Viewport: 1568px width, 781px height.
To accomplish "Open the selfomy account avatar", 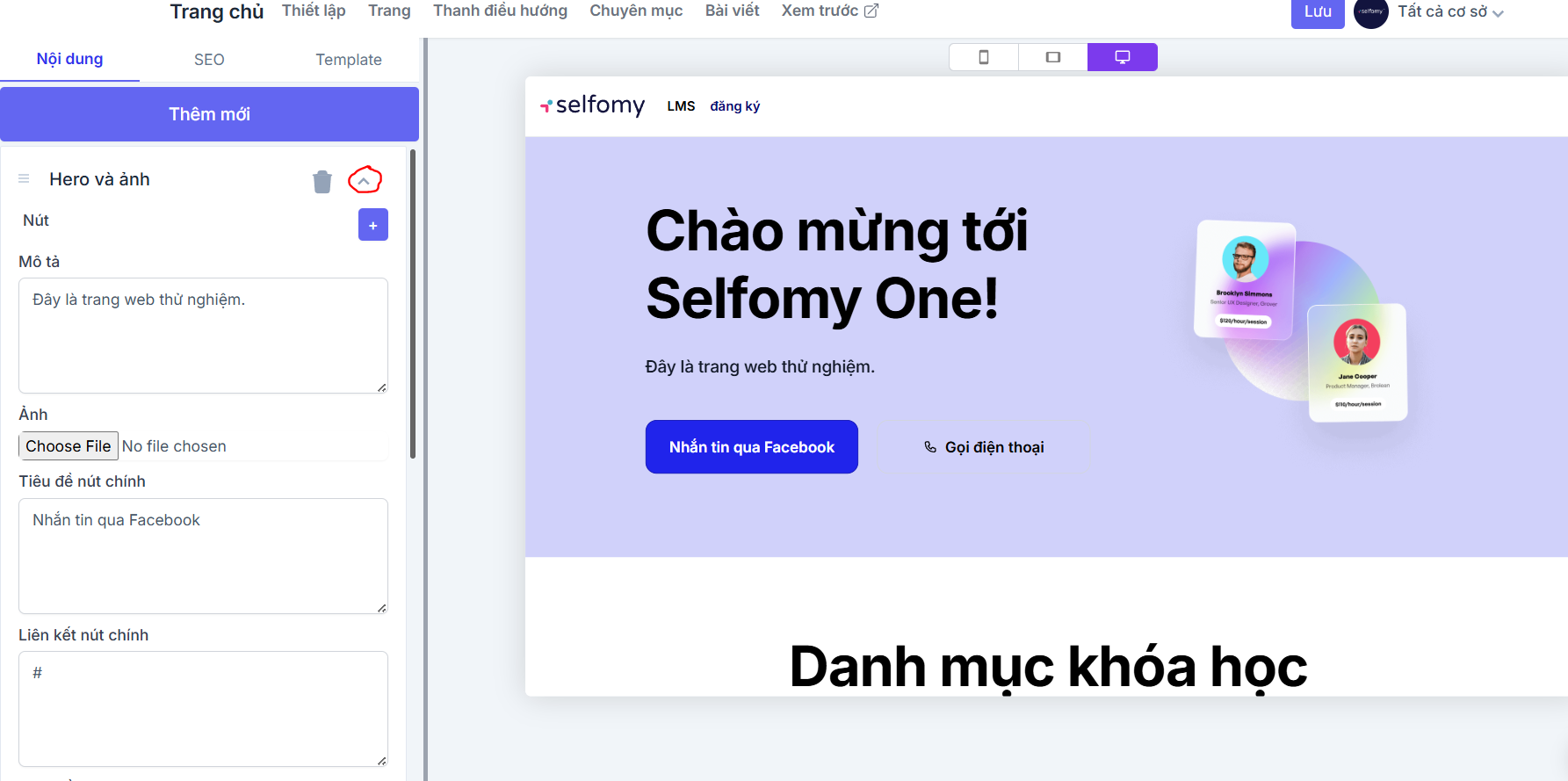I will pos(1371,11).
